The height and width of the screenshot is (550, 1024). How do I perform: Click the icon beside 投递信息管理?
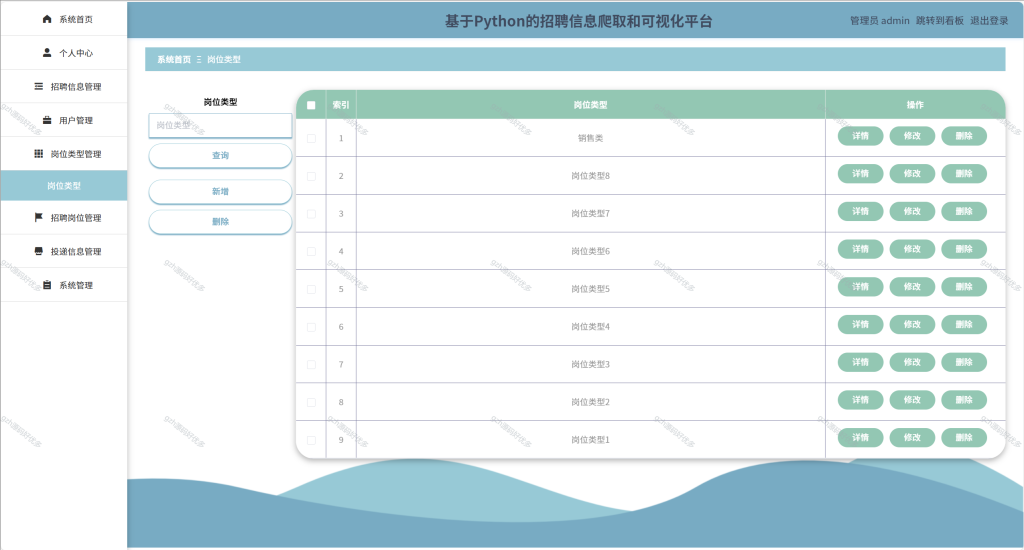pyautogui.click(x=39, y=251)
